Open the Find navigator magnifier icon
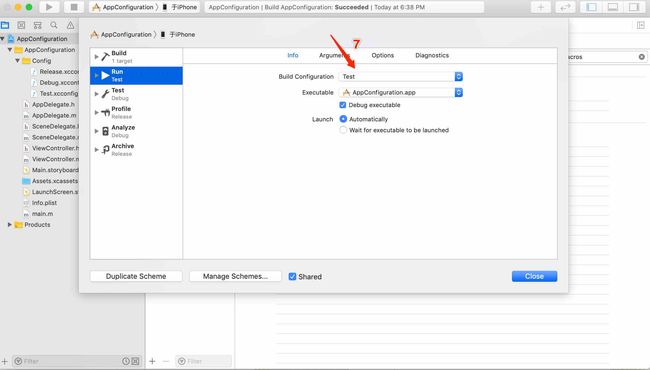 pos(54,25)
